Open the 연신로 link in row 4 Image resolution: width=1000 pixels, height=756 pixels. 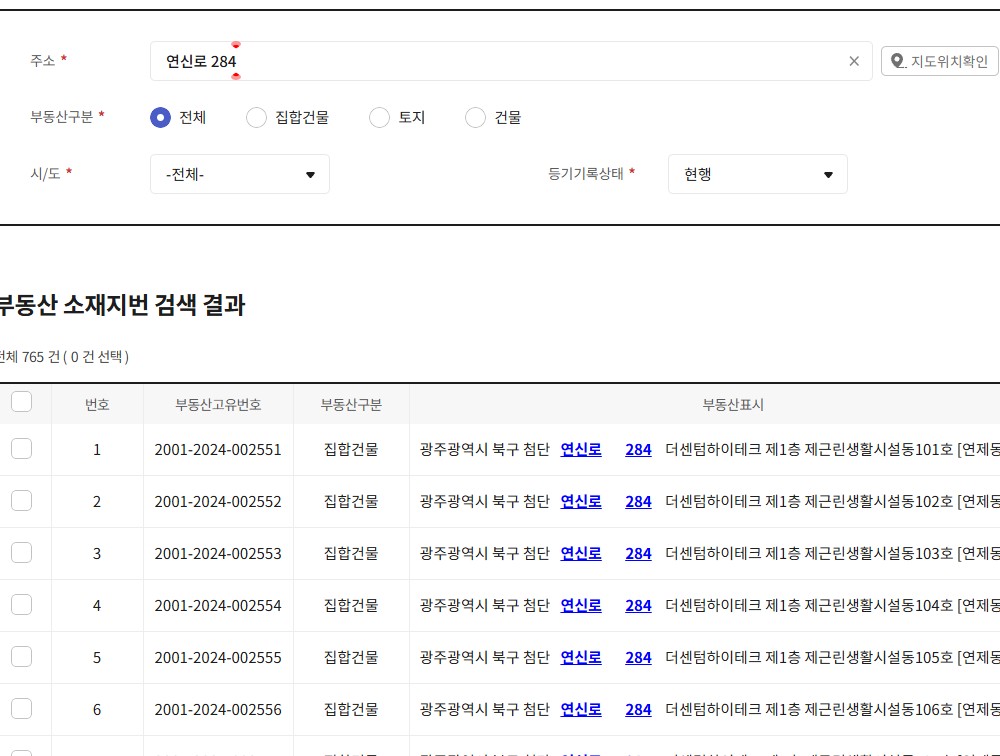580,606
